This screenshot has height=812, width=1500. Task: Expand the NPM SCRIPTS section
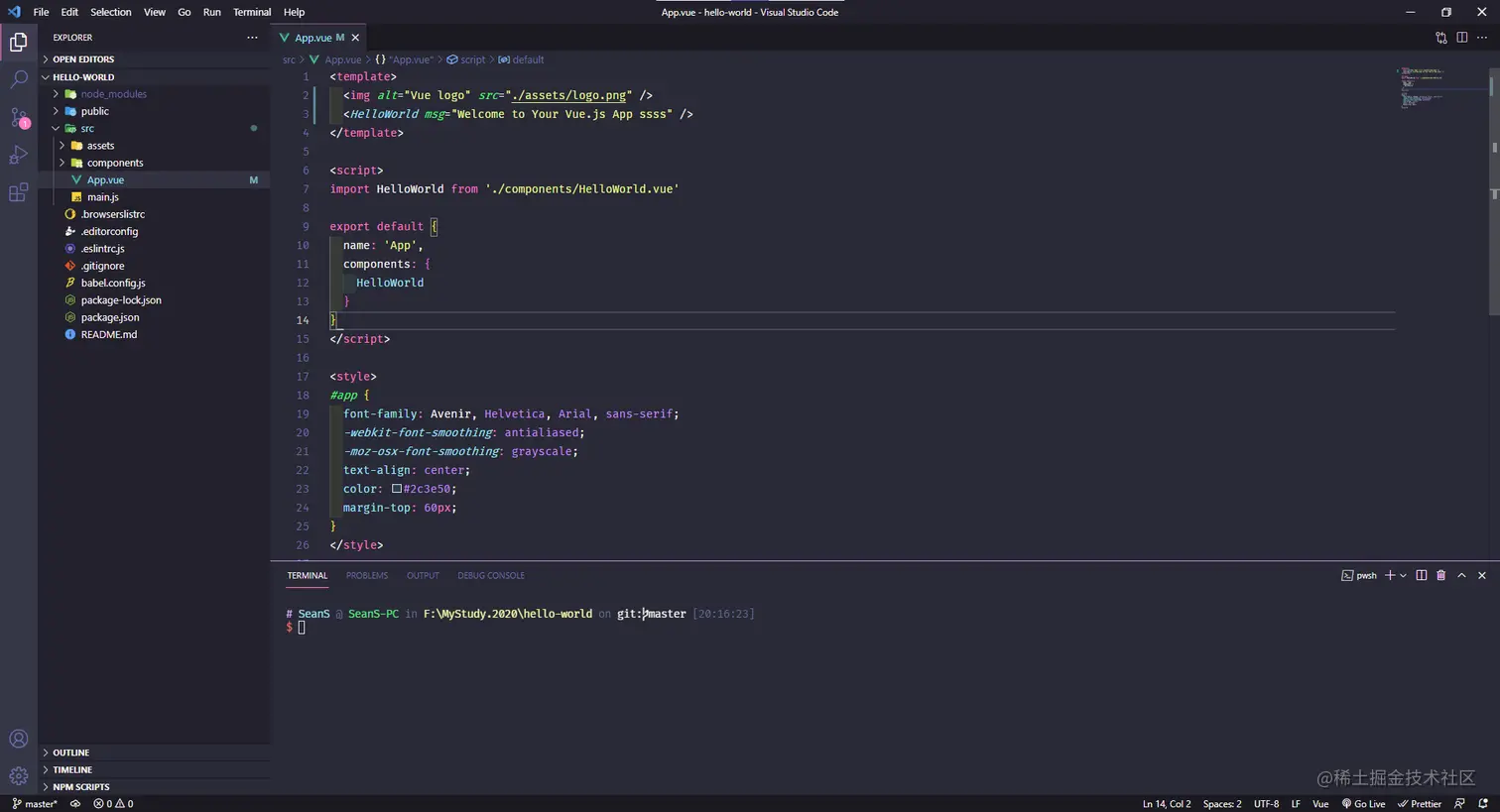point(154,787)
